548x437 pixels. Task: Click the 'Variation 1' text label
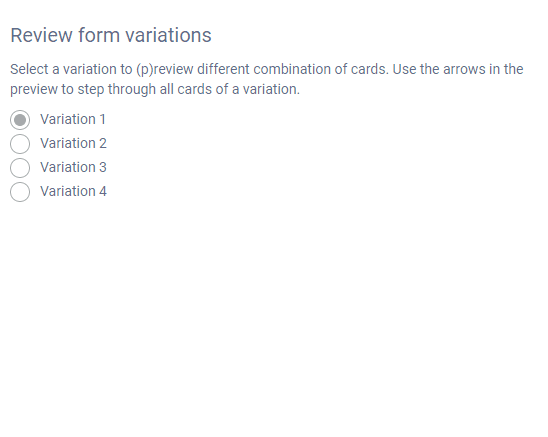(73, 120)
